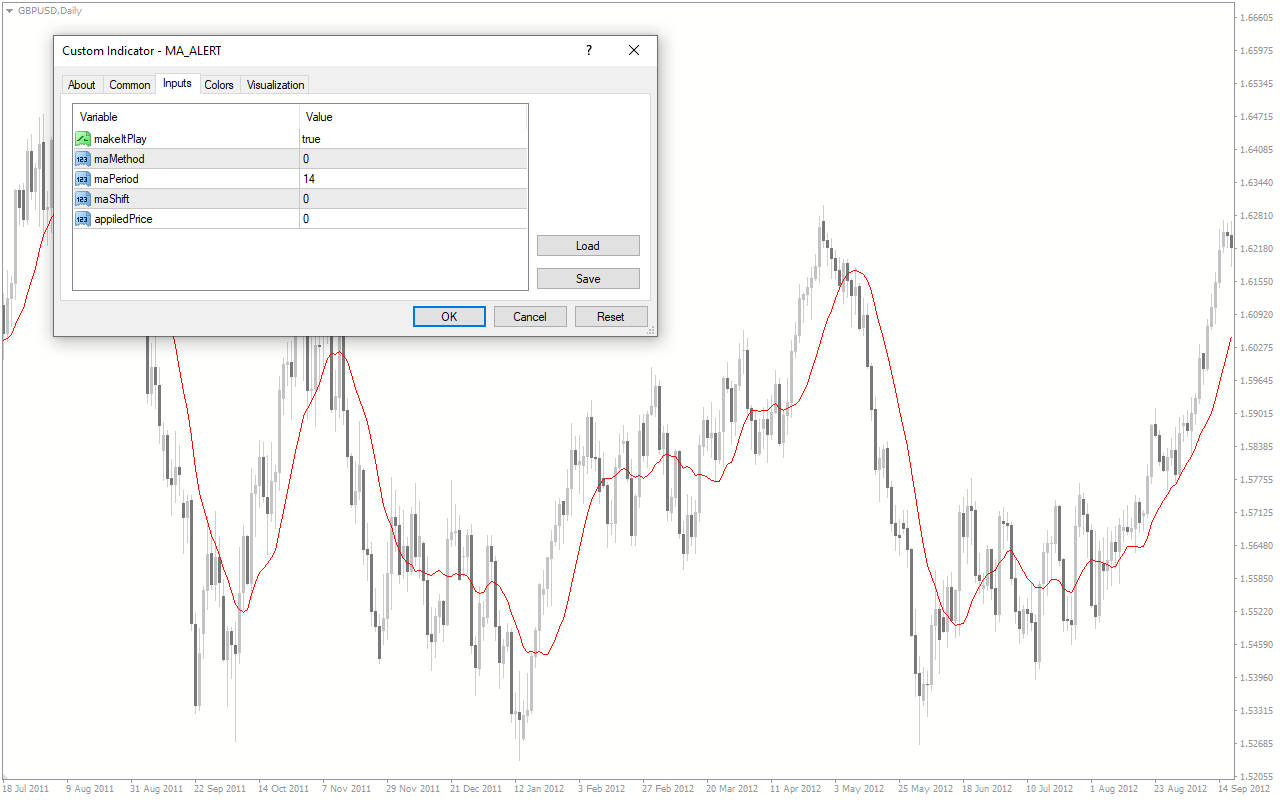Select the 'maPeriod' variable name
1280x800 pixels.
click(116, 179)
